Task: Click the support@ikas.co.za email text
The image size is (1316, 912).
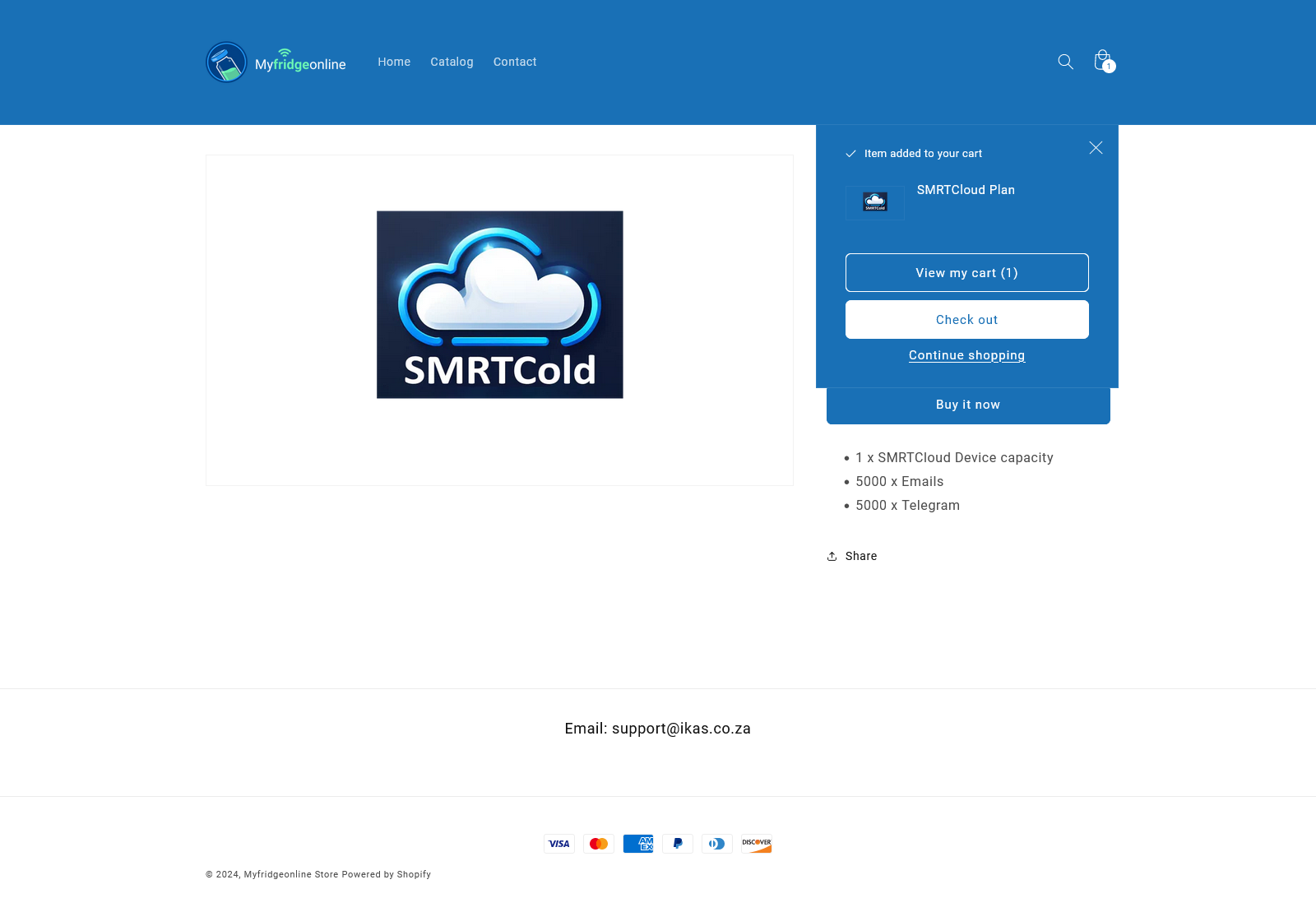Action: [681, 729]
